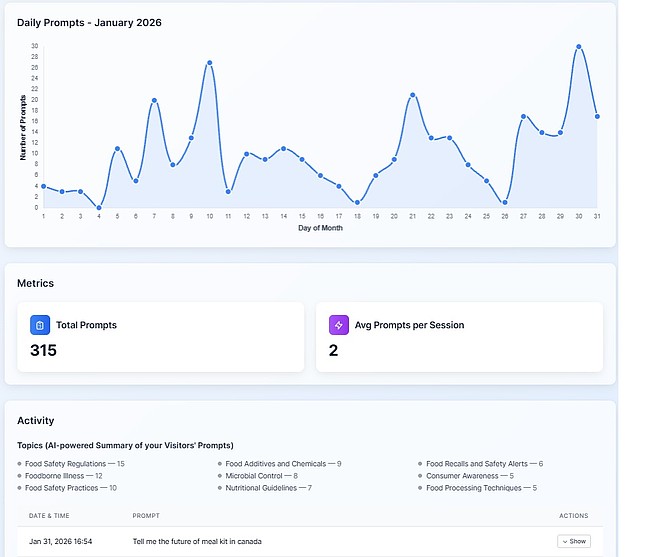Click the day 10 data point on chart
Image resolution: width=670 pixels, height=557 pixels.
tap(210, 62)
